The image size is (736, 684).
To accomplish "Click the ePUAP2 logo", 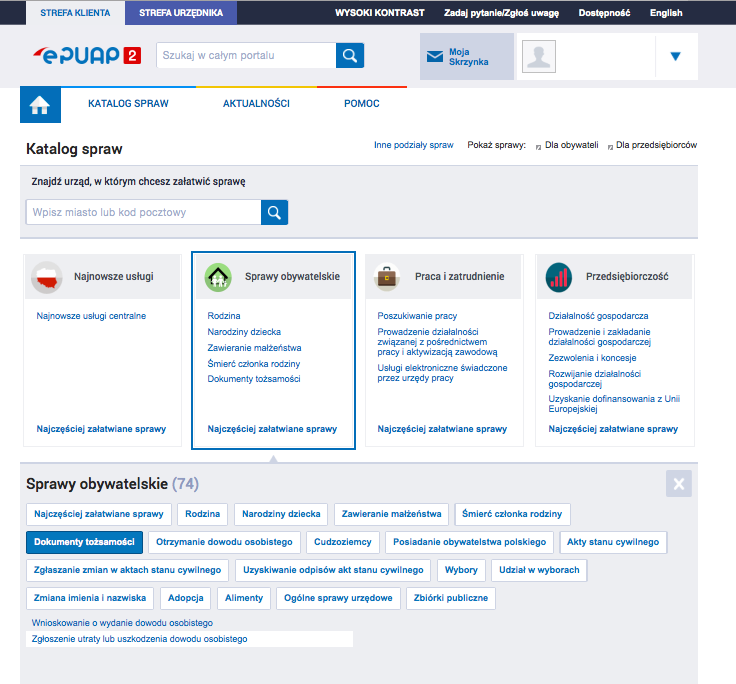I will (x=87, y=55).
